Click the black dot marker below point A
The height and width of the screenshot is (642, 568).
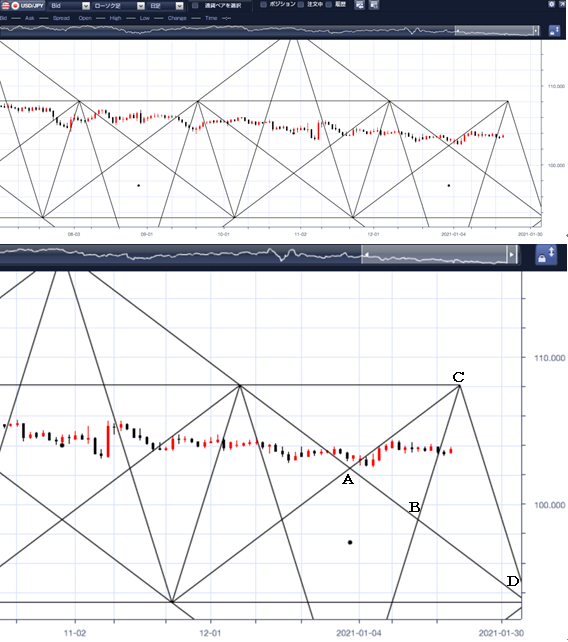click(x=350, y=543)
